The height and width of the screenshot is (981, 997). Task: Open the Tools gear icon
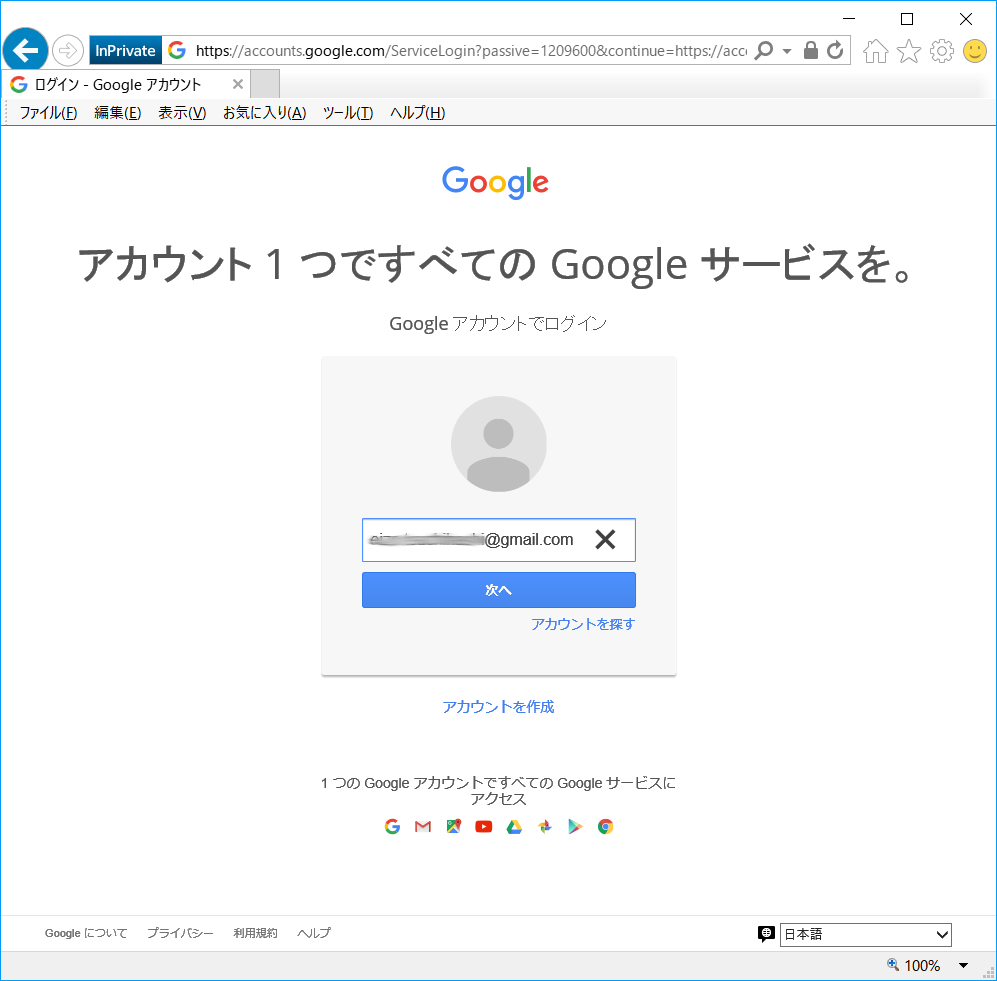pos(942,51)
